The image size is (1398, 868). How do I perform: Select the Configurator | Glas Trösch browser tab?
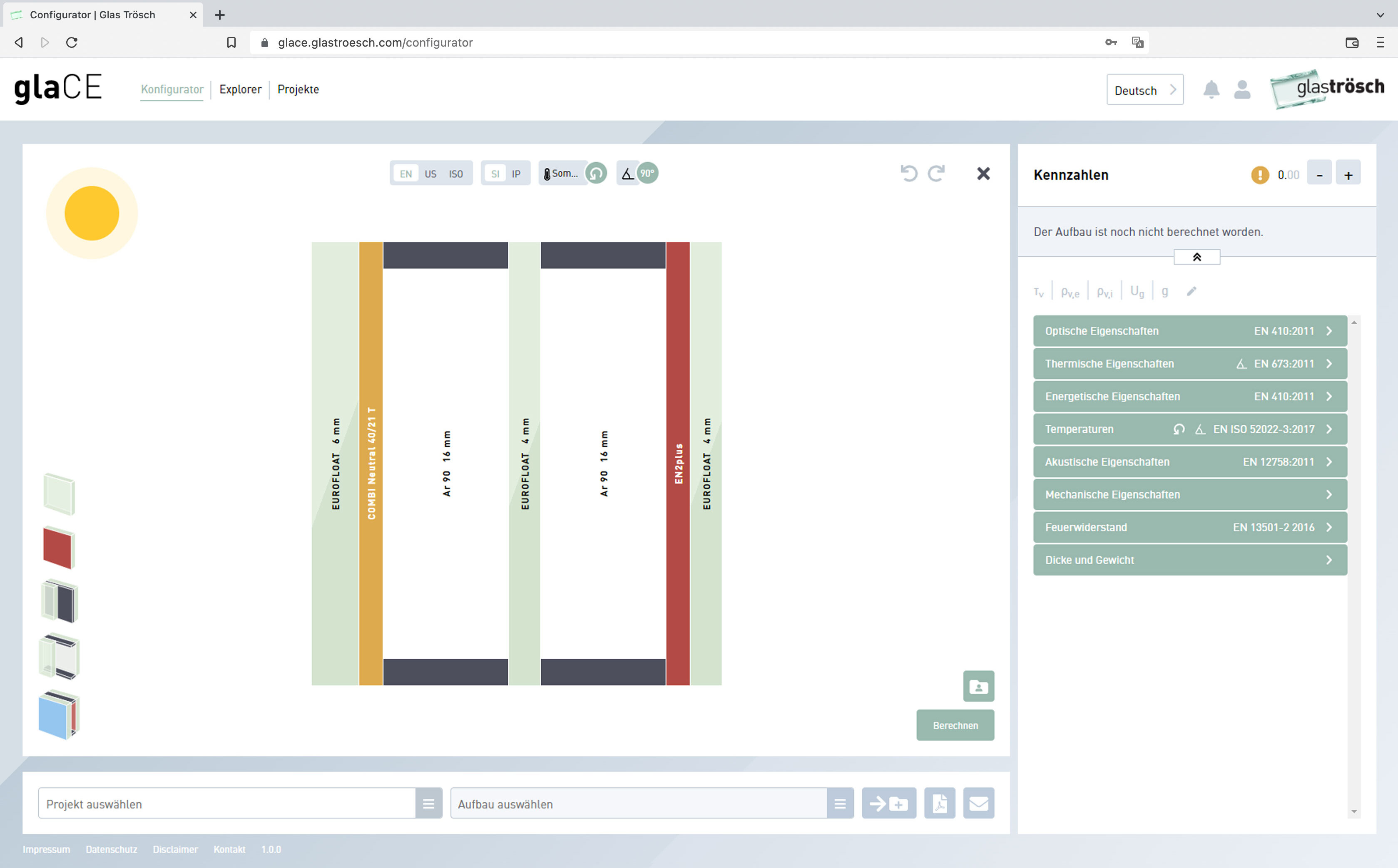point(103,15)
